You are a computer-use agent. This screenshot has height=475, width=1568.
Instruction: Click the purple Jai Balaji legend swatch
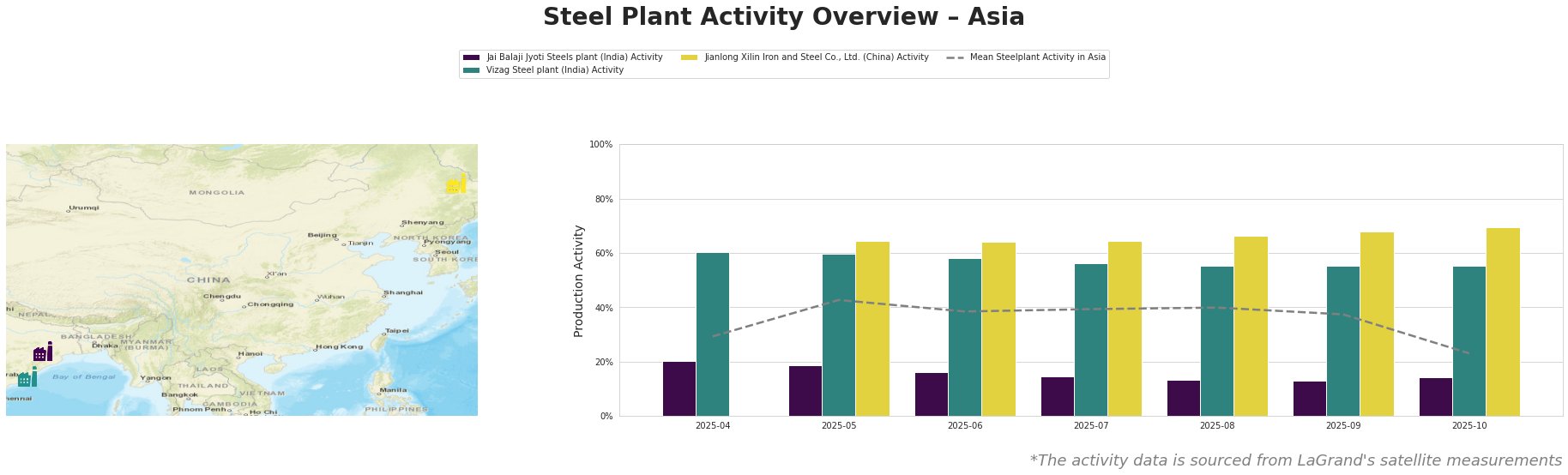coord(471,57)
